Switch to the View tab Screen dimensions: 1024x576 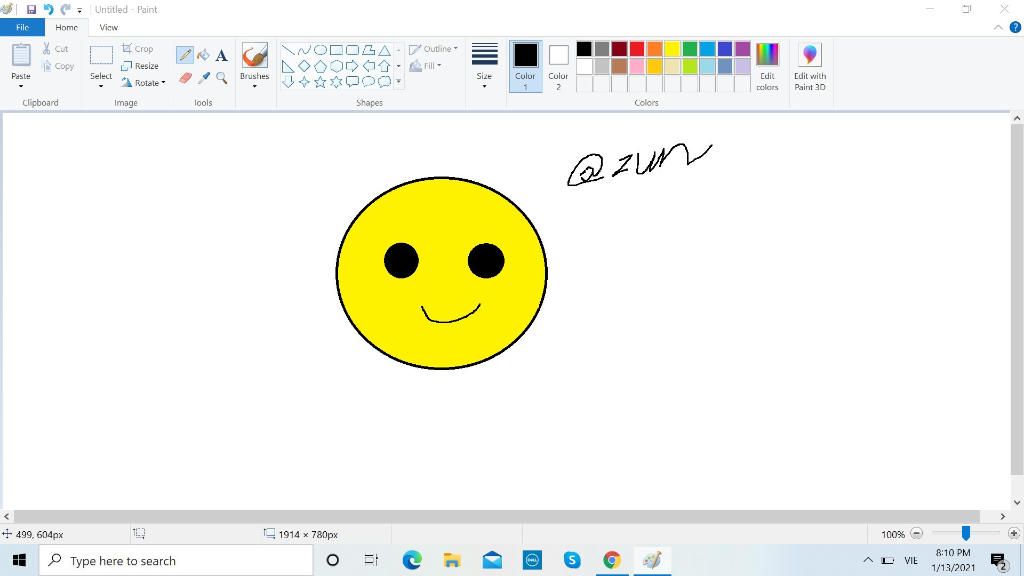coord(108,27)
